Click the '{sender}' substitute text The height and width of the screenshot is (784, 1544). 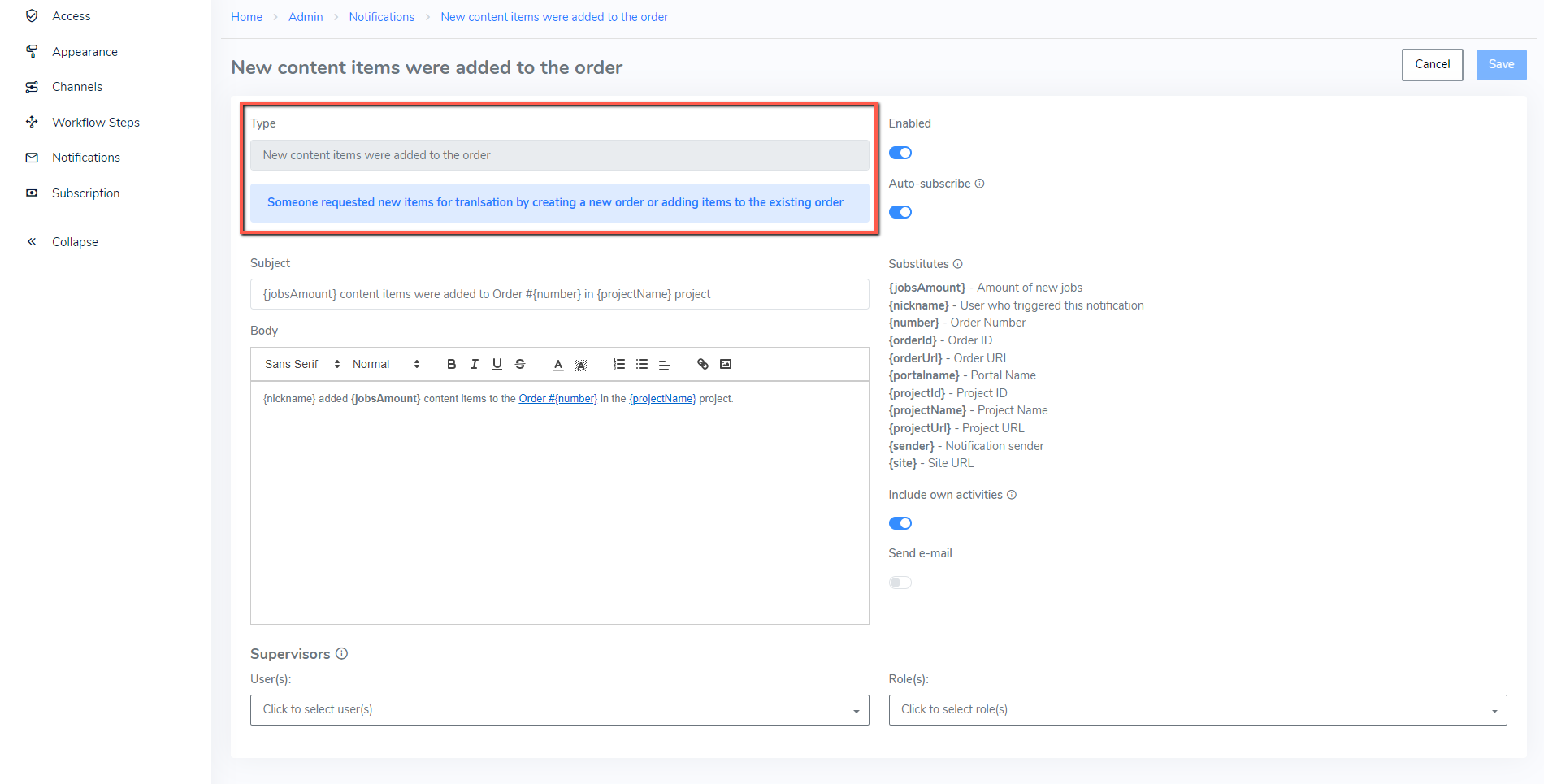(x=912, y=446)
